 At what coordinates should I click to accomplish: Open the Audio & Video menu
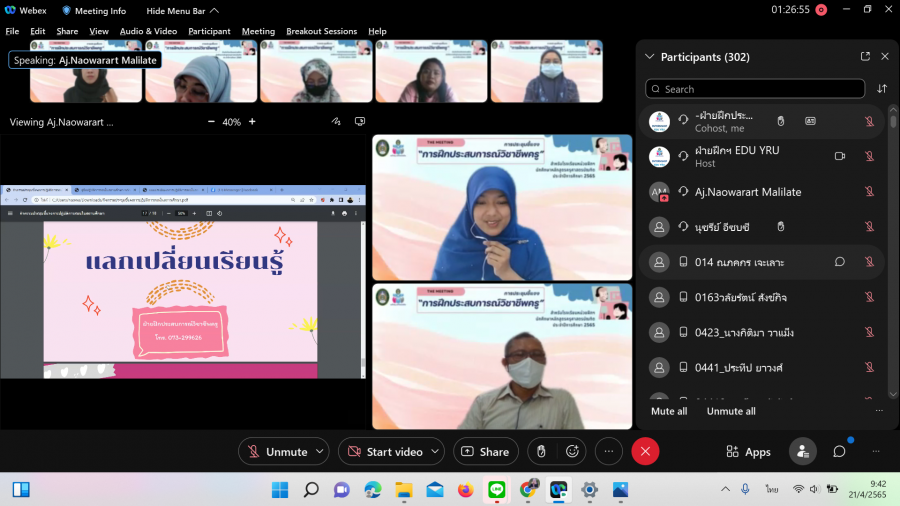[x=148, y=31]
